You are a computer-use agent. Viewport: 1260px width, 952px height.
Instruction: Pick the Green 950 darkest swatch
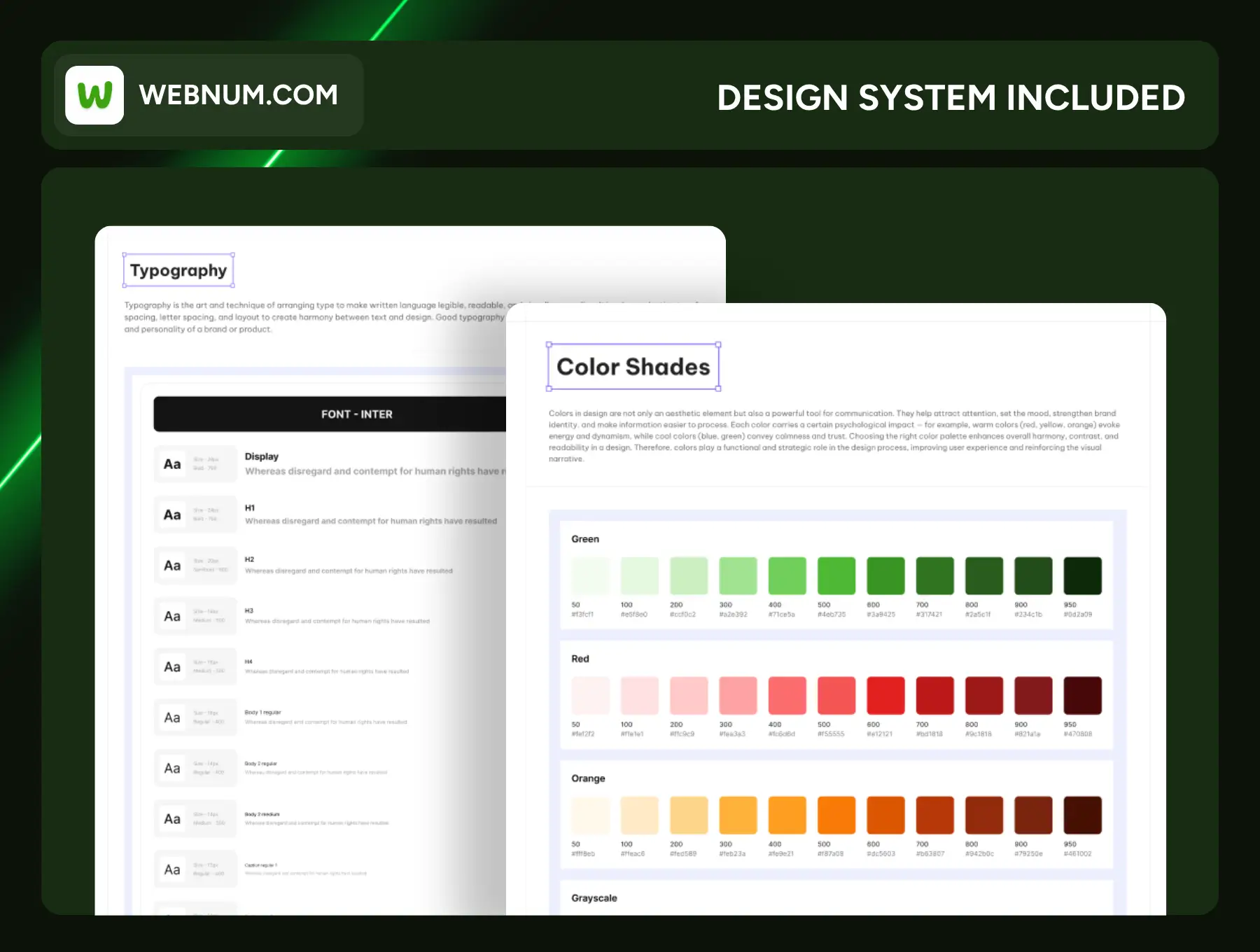coord(1082,576)
